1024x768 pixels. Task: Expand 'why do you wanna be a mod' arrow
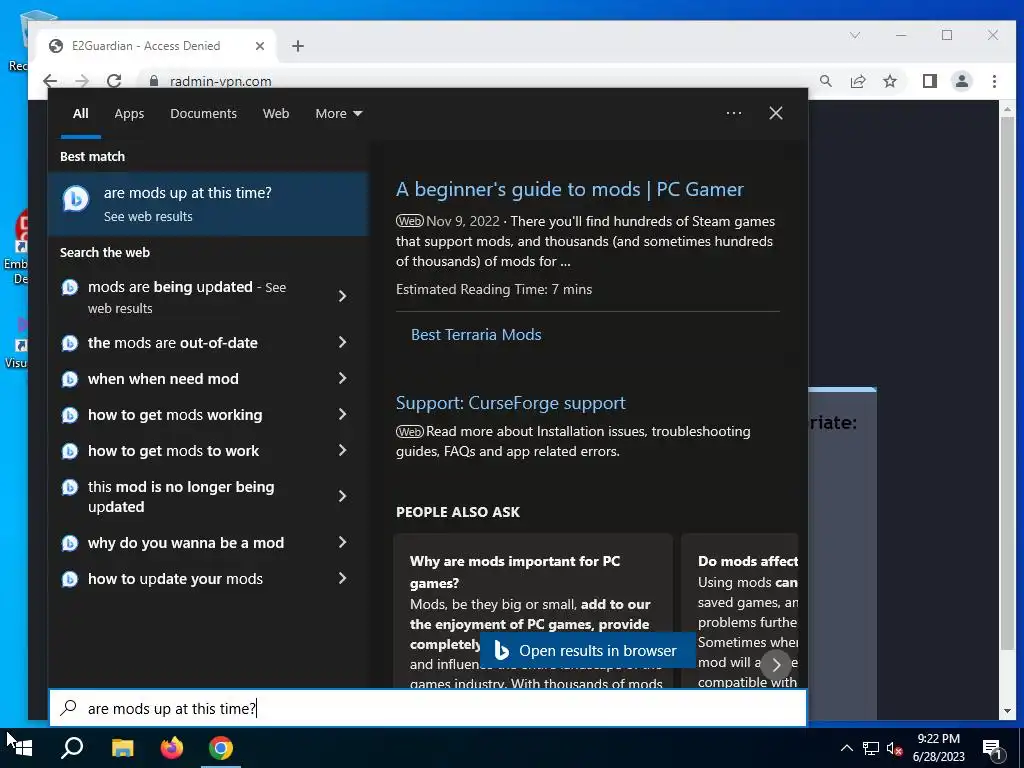click(x=342, y=542)
